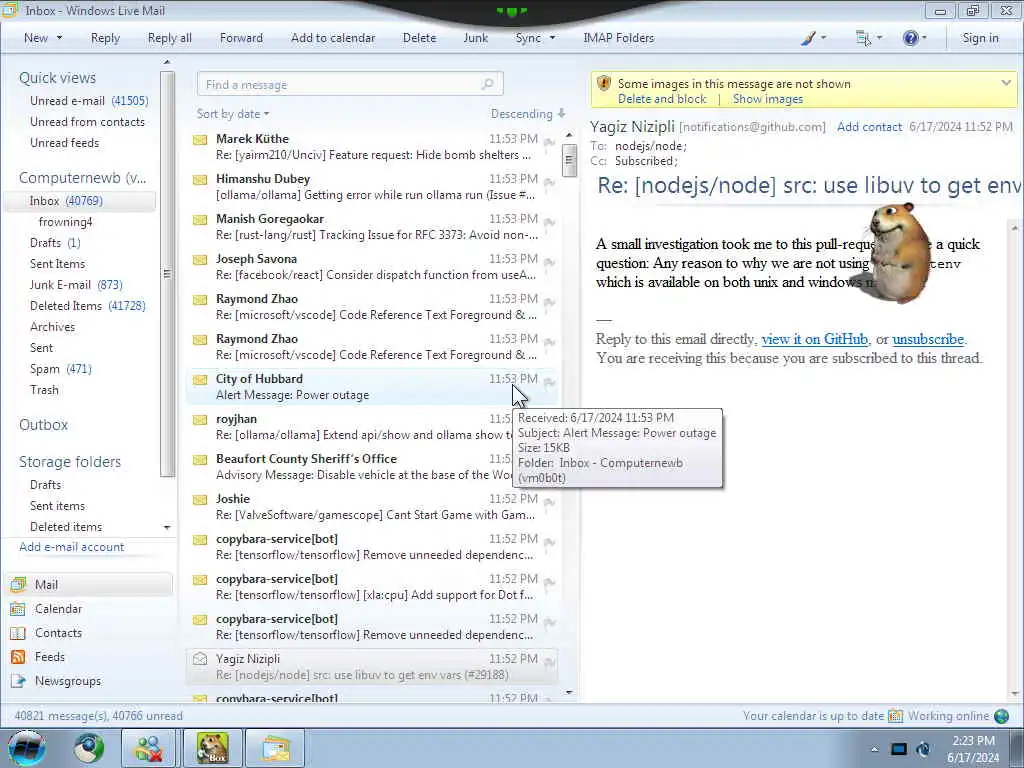Click the envelope icon of Beaufort County Sheriff's email

pyautogui.click(x=200, y=459)
